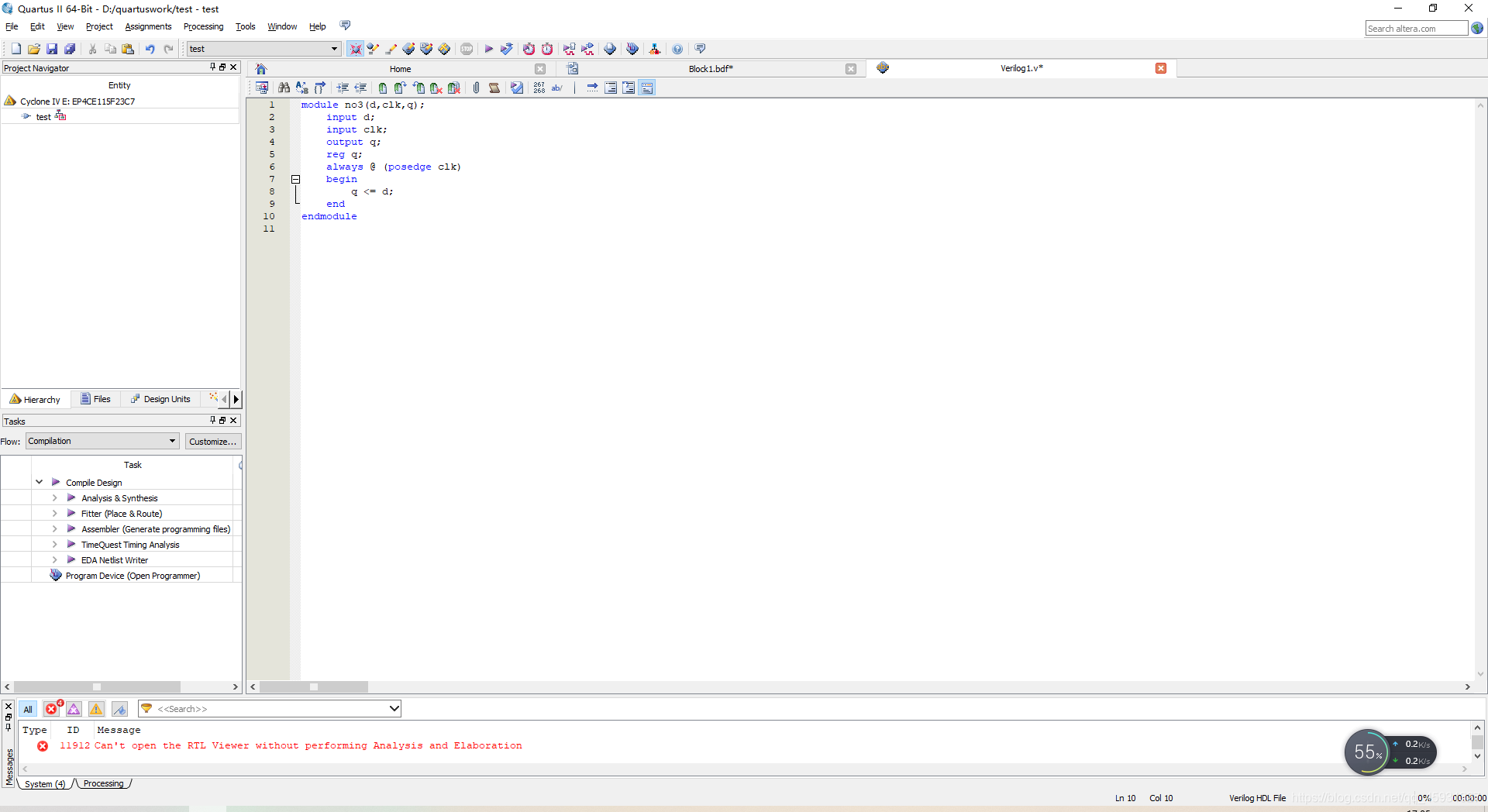Start Analysis & Synthesis from toolbar
This screenshot has width=1488, height=812.
point(506,49)
